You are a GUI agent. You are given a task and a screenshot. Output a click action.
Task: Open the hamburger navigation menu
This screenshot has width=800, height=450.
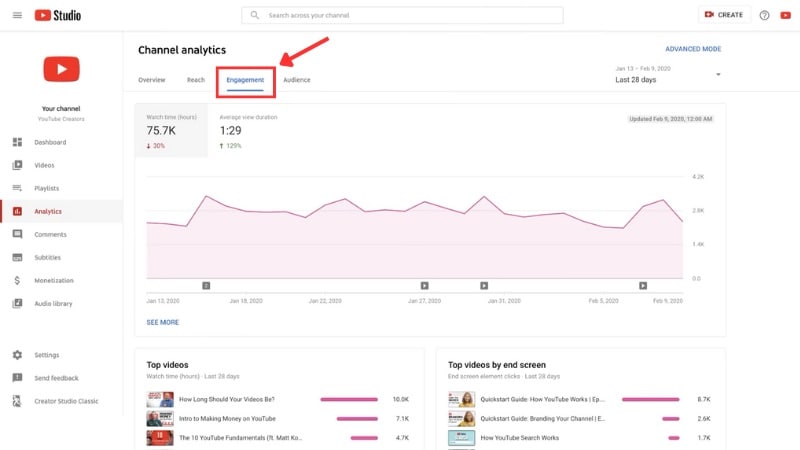coord(17,15)
